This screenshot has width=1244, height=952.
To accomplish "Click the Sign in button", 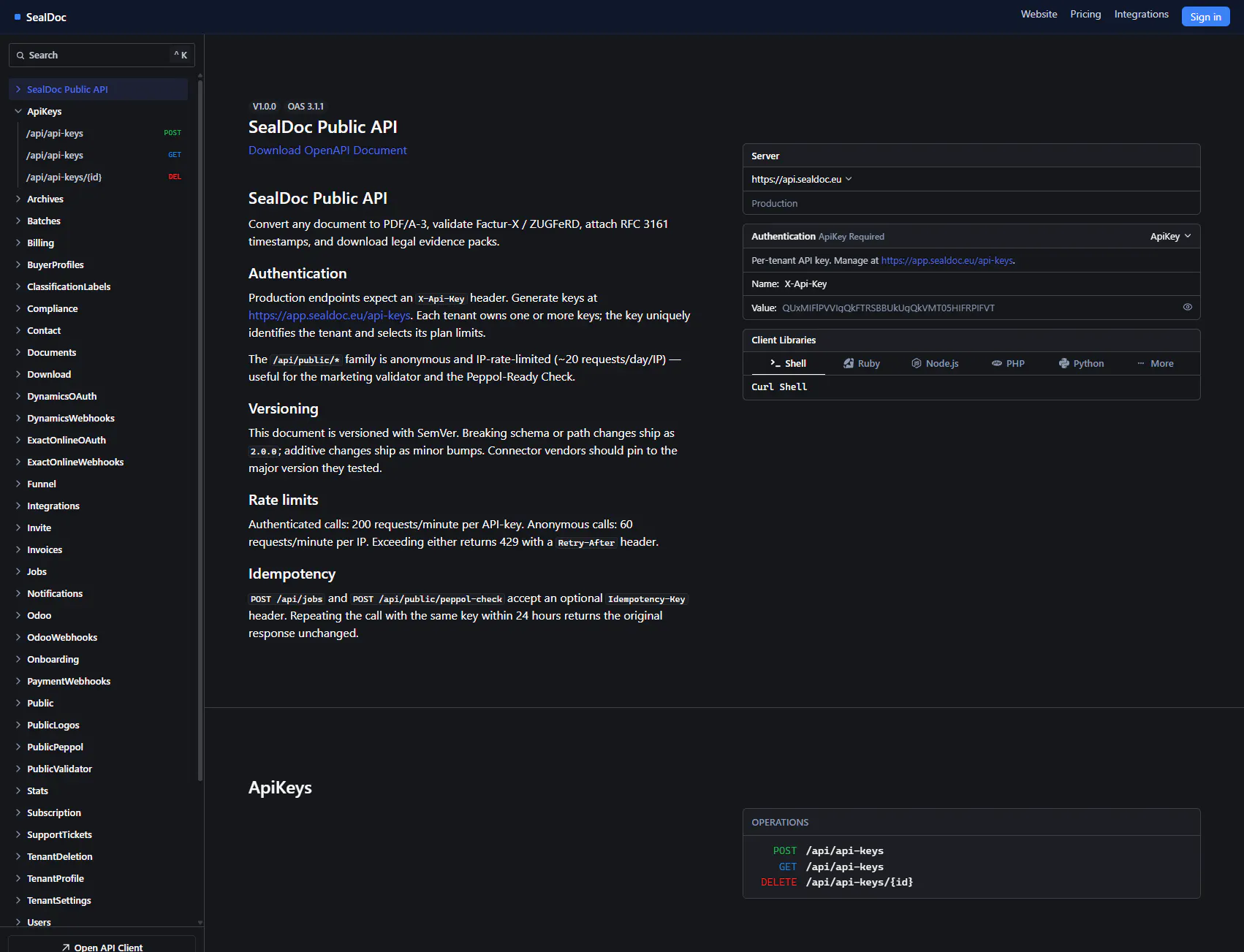I will coord(1205,17).
